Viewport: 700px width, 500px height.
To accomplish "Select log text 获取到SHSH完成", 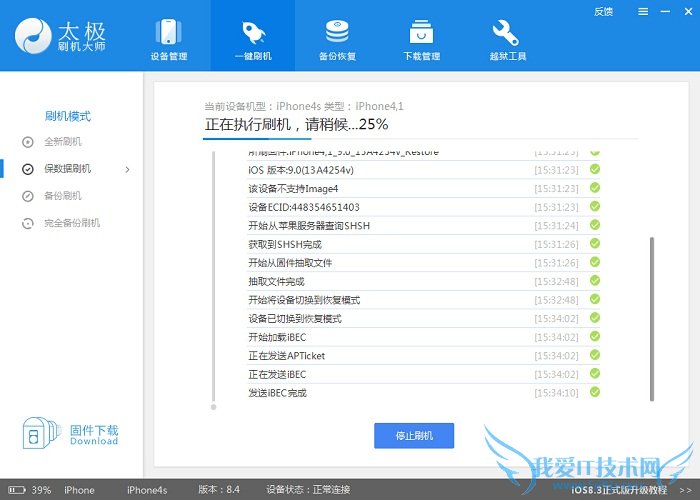I will [x=285, y=245].
